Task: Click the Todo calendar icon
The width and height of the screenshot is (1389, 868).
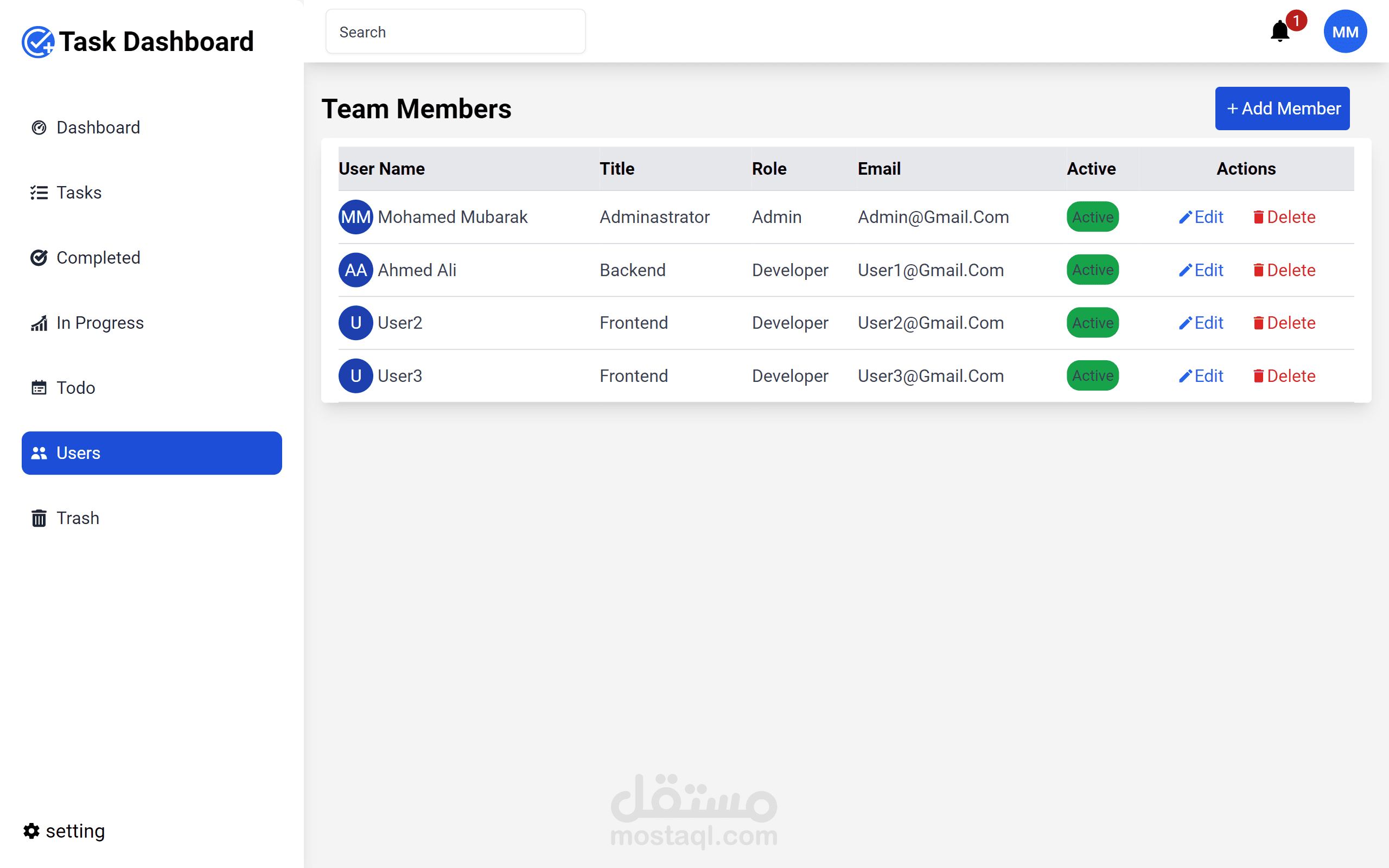Action: tap(39, 388)
